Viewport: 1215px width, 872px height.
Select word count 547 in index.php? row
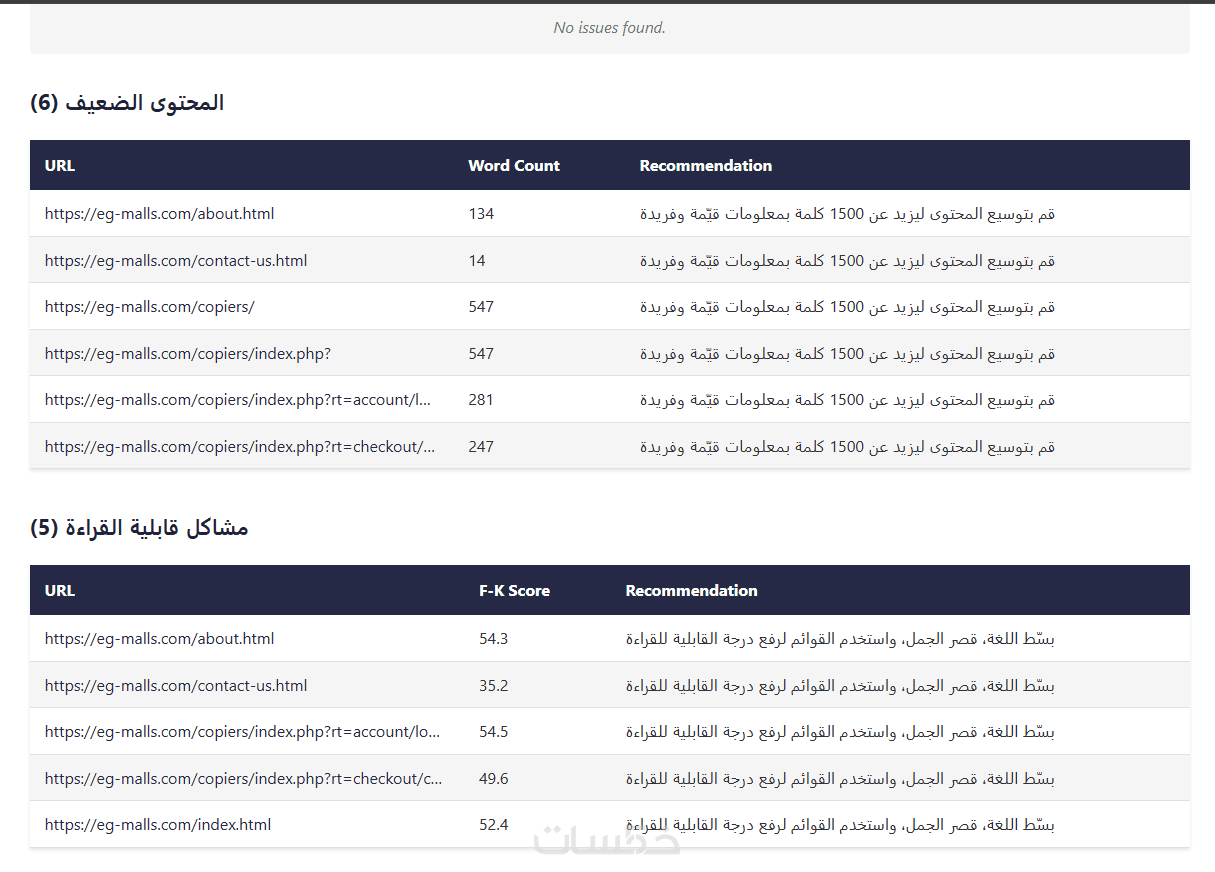tap(481, 354)
